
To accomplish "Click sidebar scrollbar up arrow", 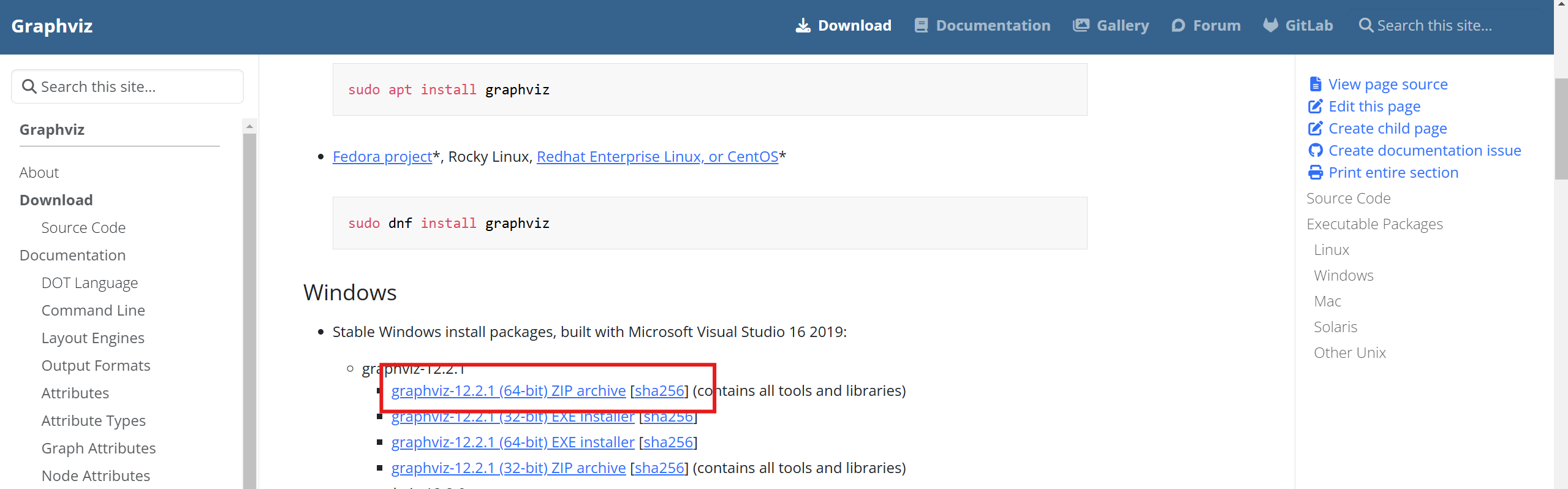I will (249, 126).
